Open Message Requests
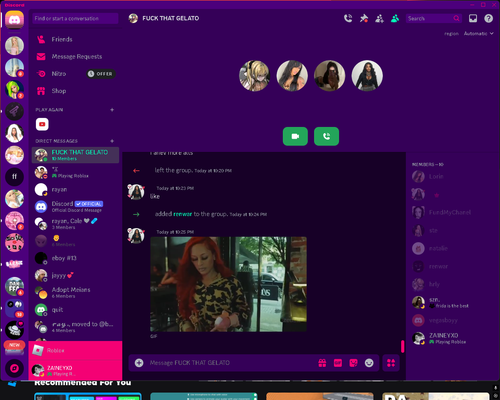Viewport: 500px width, 400px height. pos(75,57)
